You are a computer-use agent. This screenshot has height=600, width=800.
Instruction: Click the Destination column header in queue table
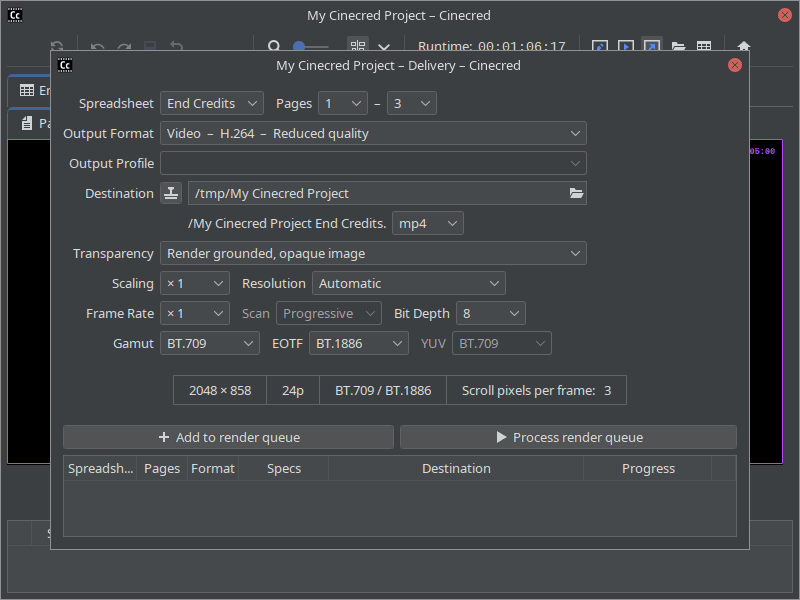pyautogui.click(x=456, y=468)
